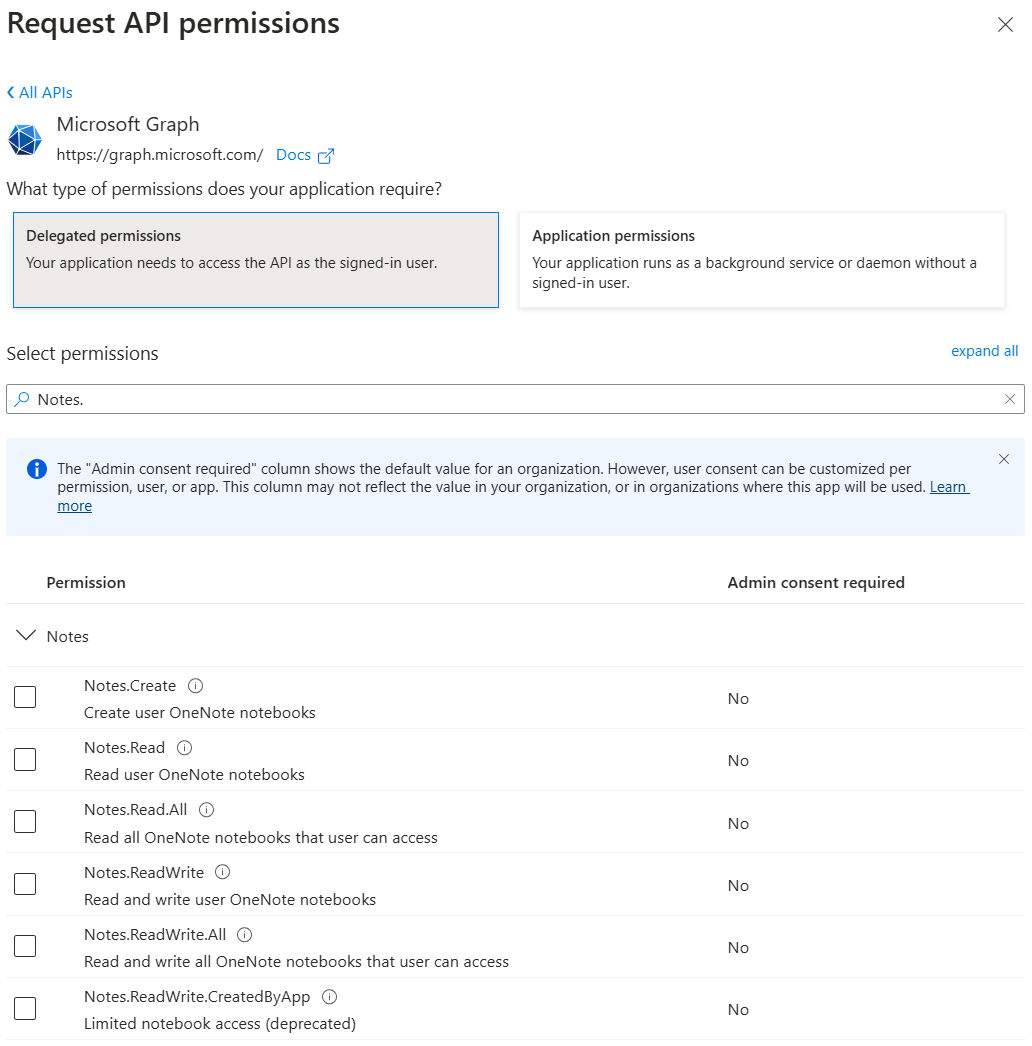
Task: Click the info icon in the admin consent banner
Action: point(38,468)
